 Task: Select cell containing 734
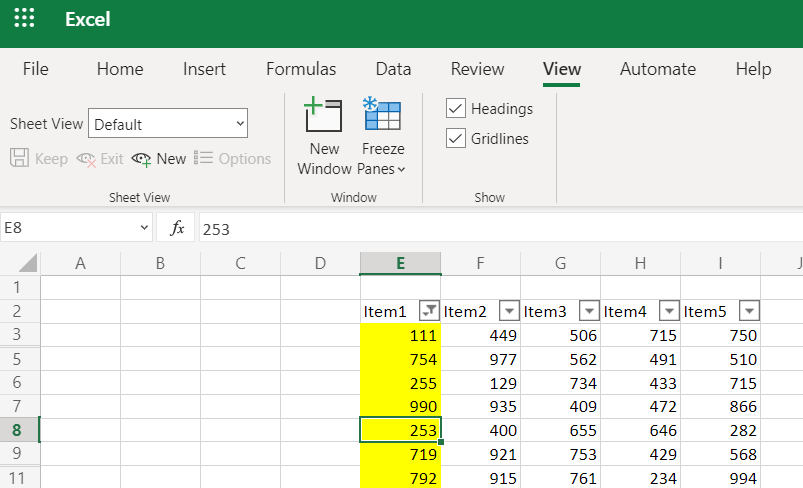(560, 383)
